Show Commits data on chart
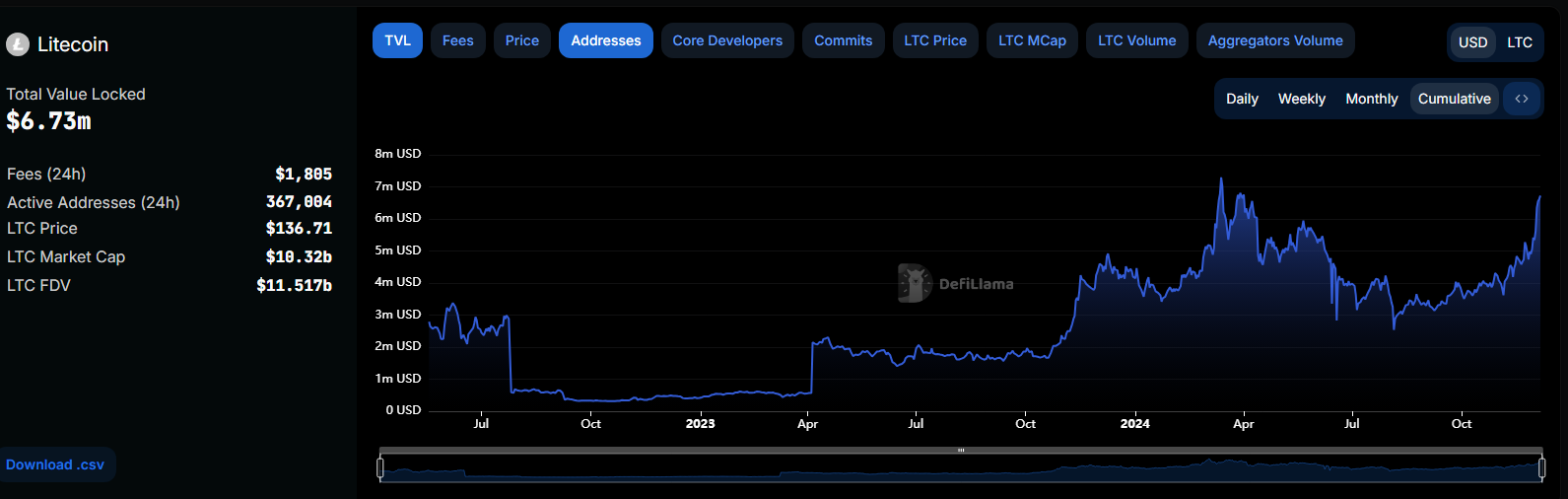This screenshot has width=1568, height=499. point(843,40)
